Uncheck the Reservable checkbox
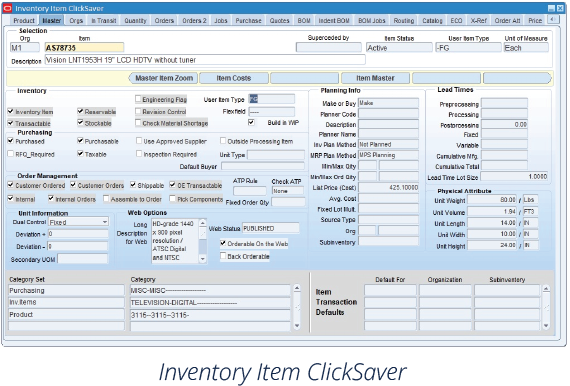This screenshot has height=386, width=570. (80, 111)
